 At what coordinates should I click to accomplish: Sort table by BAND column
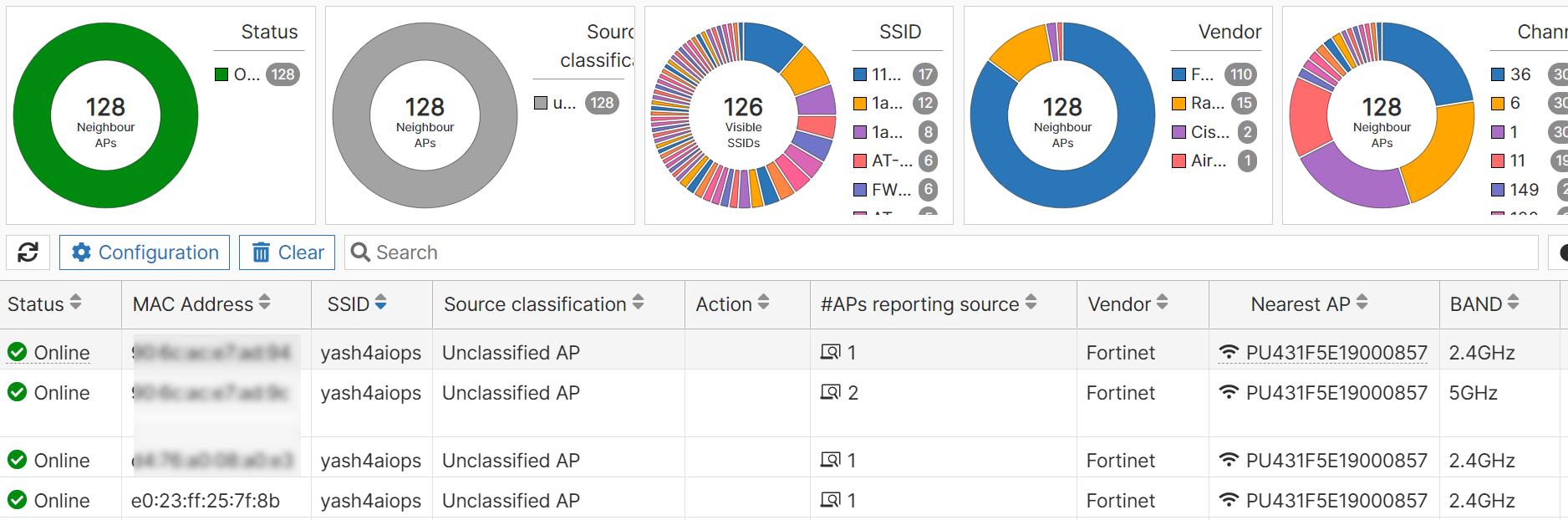[1514, 303]
